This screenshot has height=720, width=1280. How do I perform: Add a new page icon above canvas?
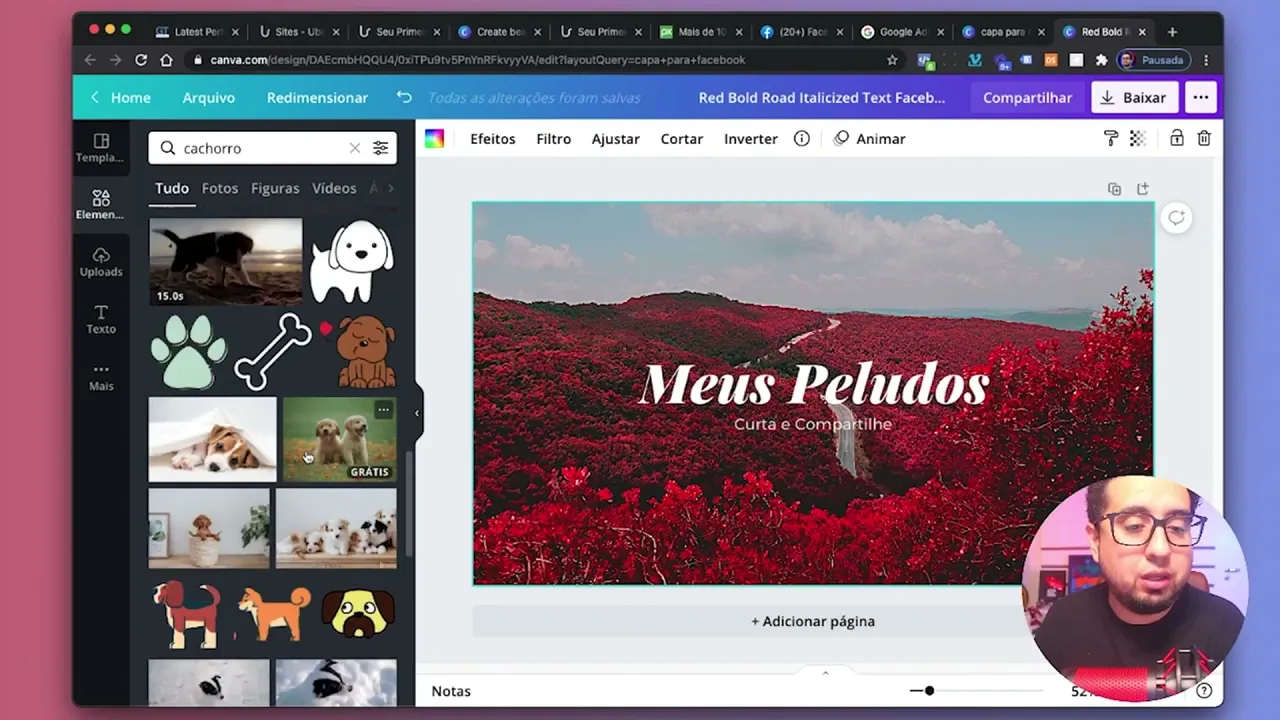[1142, 189]
